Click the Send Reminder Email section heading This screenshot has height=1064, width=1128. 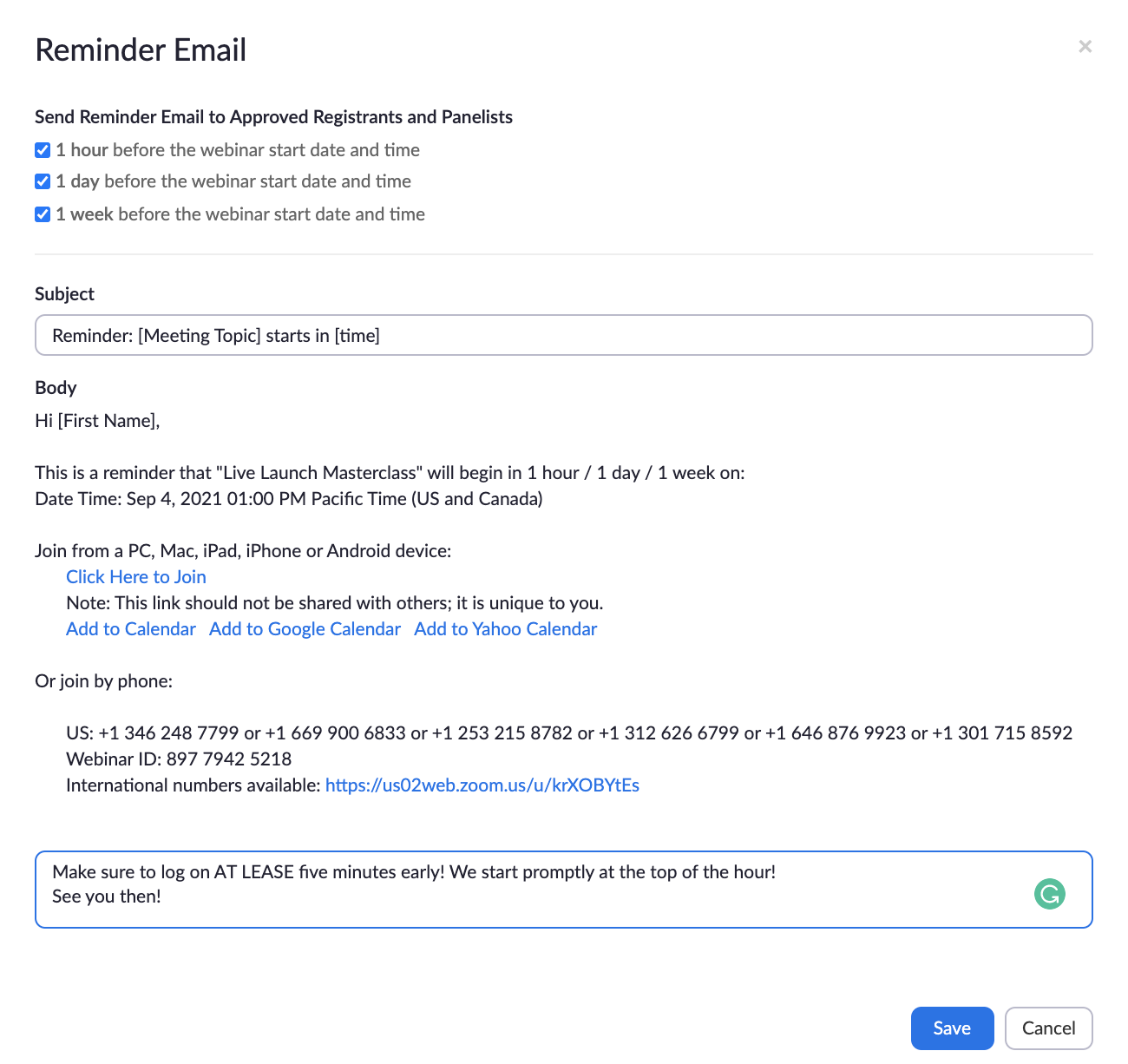[273, 117]
